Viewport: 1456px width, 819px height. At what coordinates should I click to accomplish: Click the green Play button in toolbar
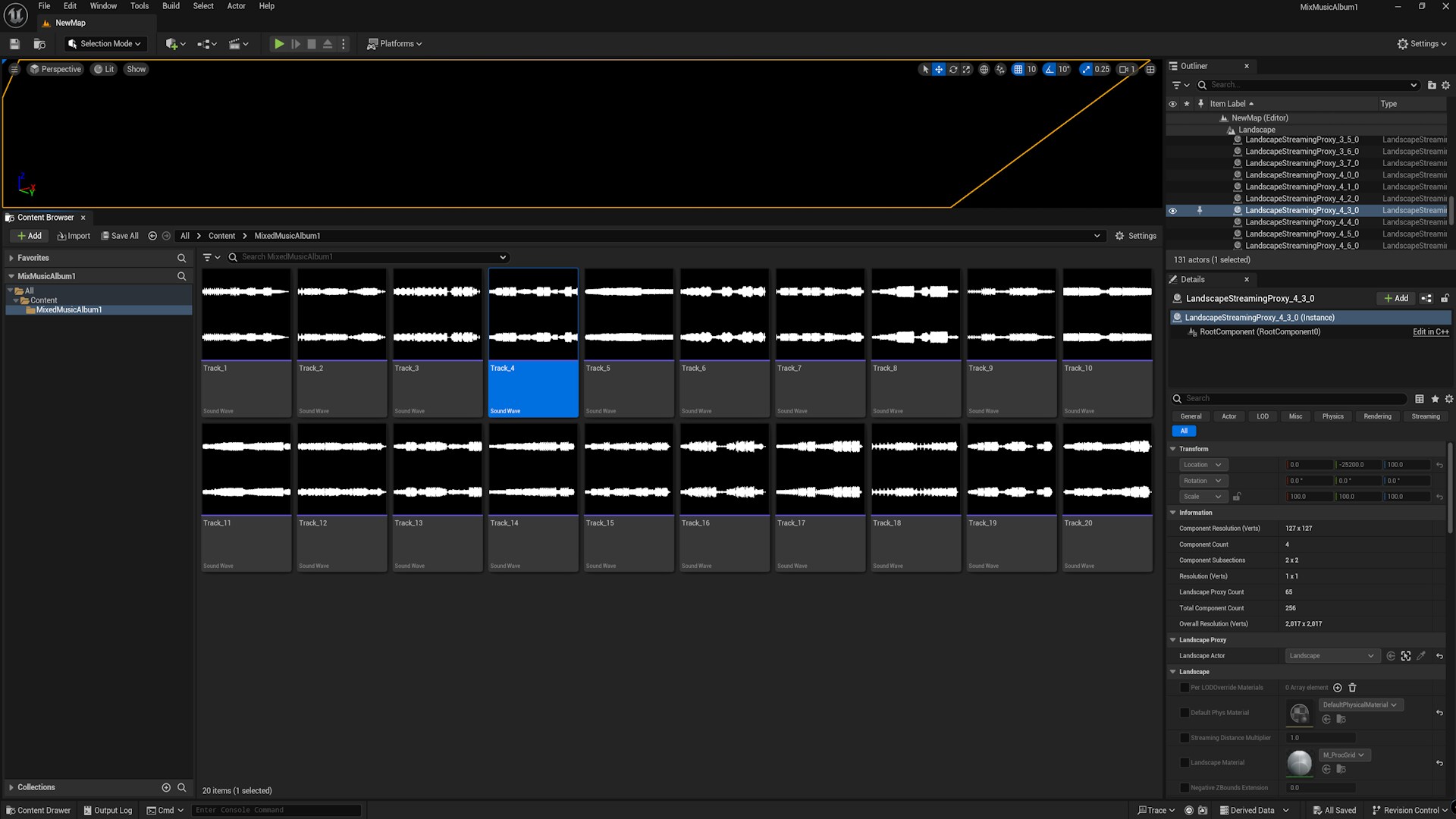pos(279,44)
